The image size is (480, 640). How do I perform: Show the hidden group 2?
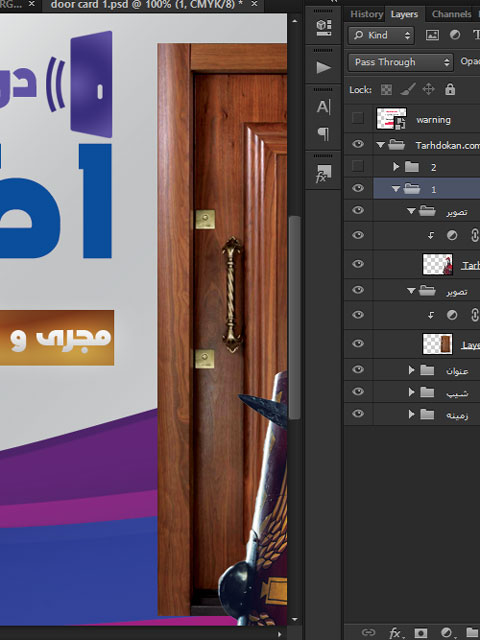coord(358,166)
